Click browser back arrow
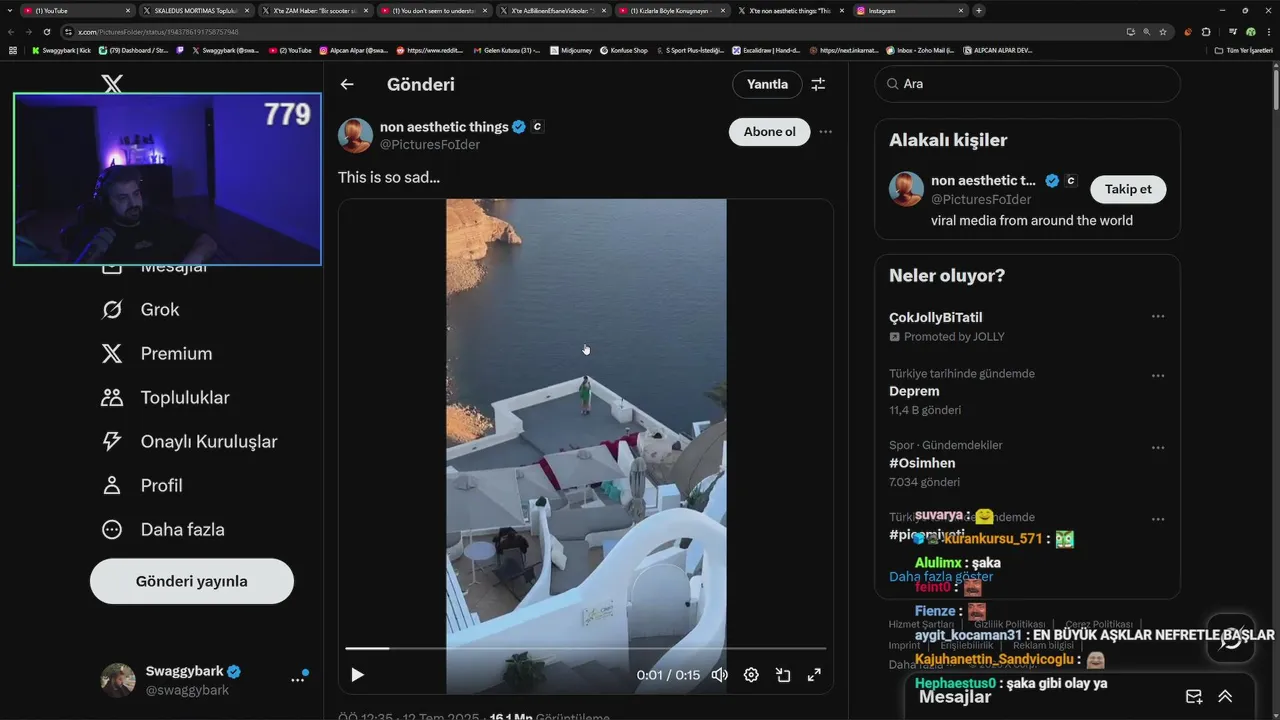Viewport: 1280px width, 720px height. pos(11,32)
